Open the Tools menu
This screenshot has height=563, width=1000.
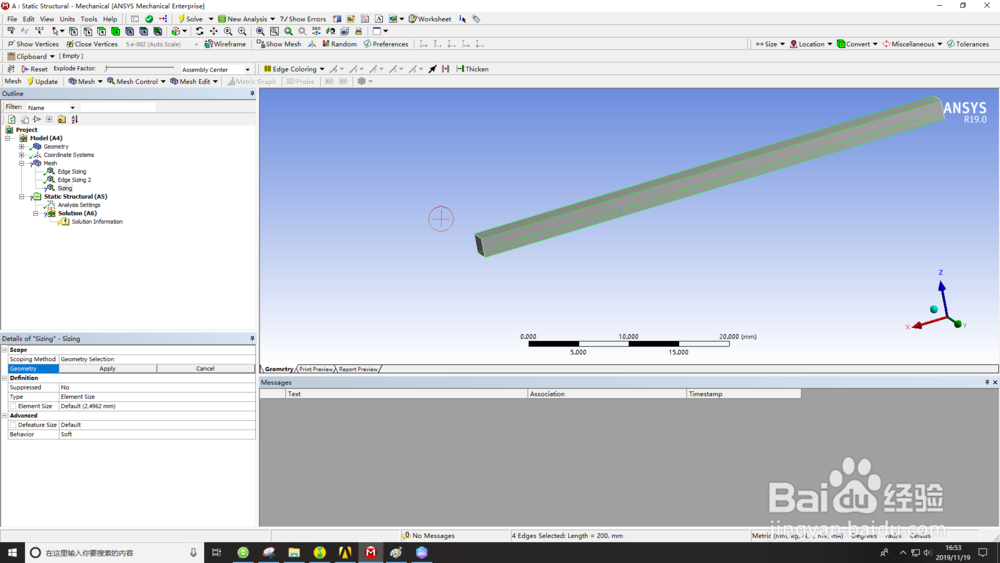[89, 19]
